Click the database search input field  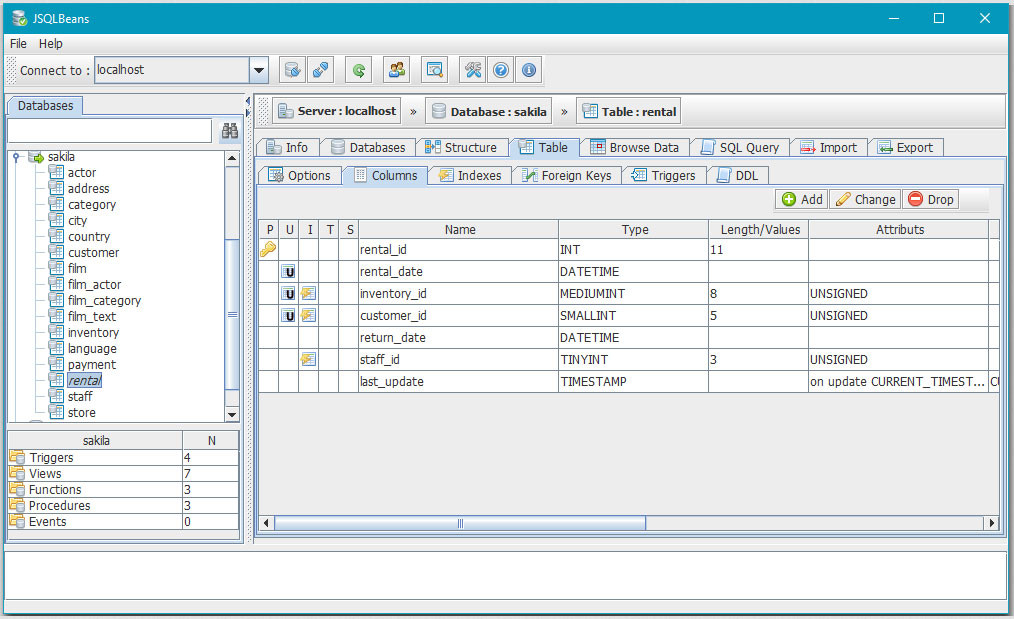(x=109, y=131)
